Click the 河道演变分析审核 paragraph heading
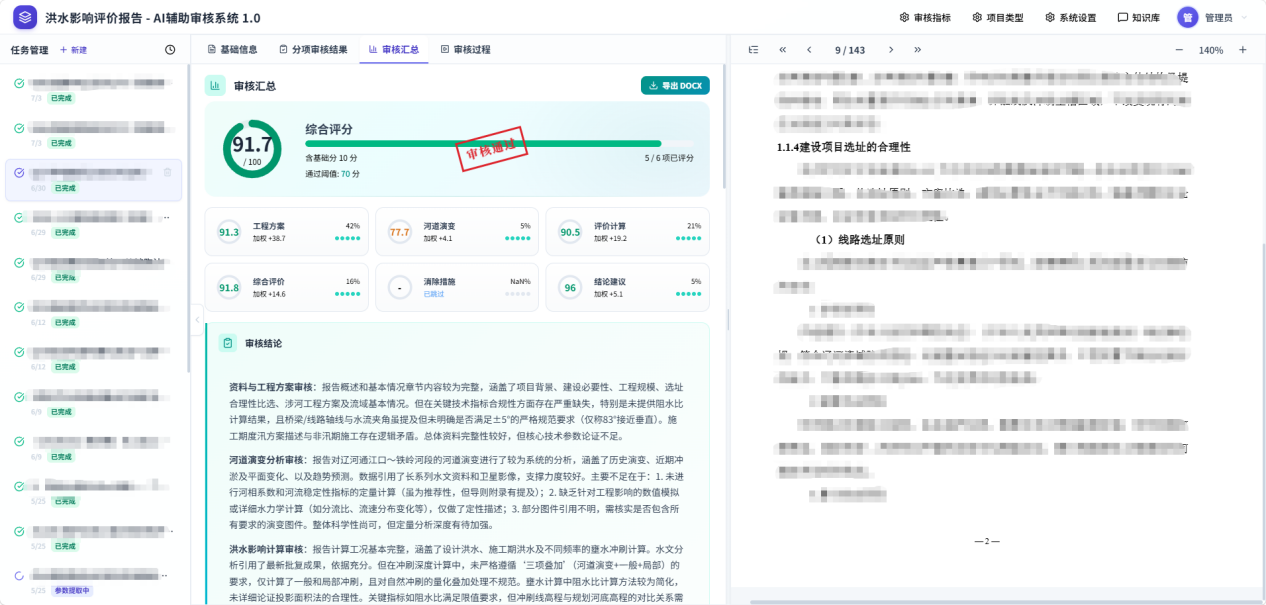The height and width of the screenshot is (605, 1266). coord(266,460)
